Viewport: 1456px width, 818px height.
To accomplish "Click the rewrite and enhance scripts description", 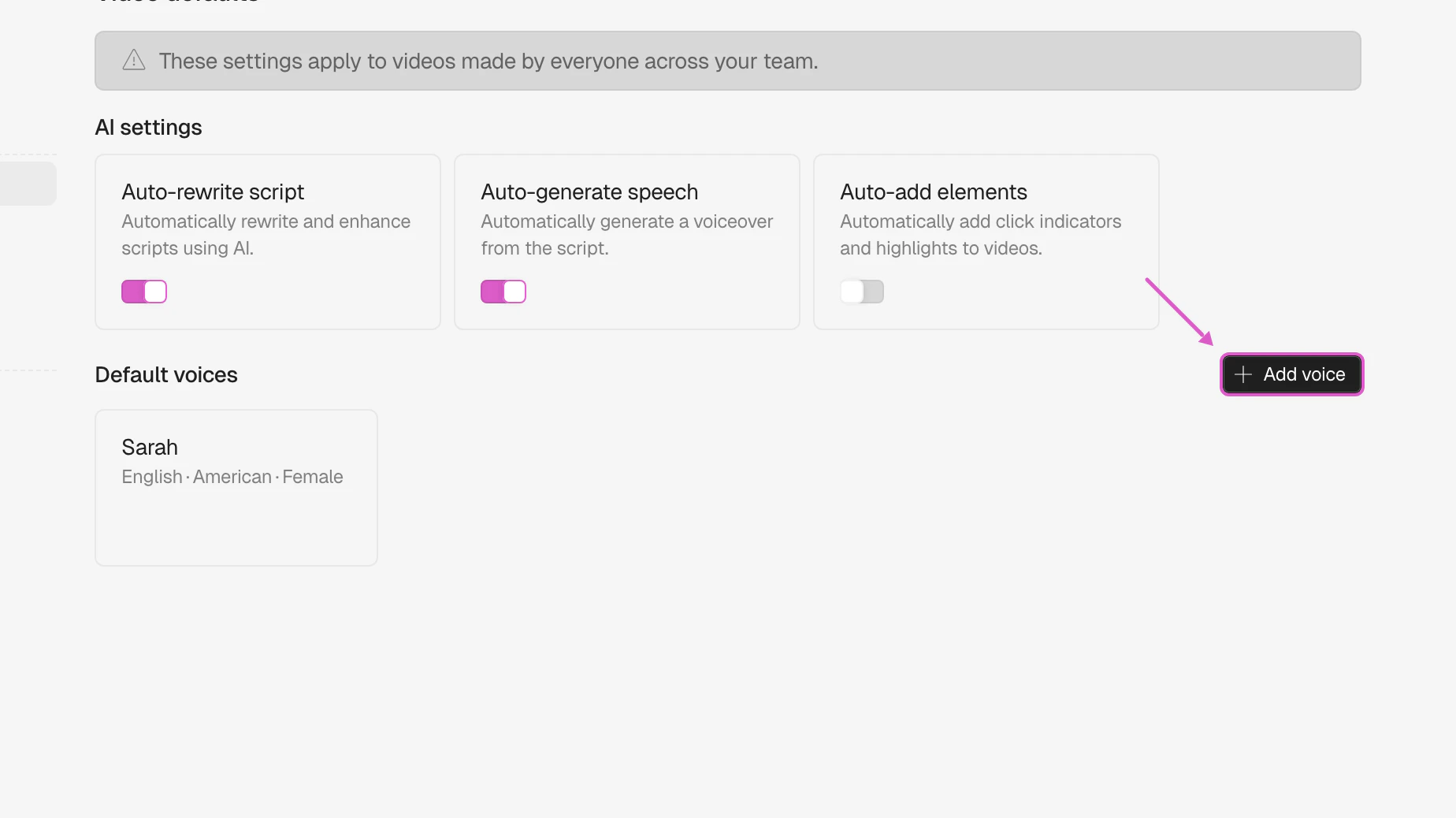I will coord(266,235).
